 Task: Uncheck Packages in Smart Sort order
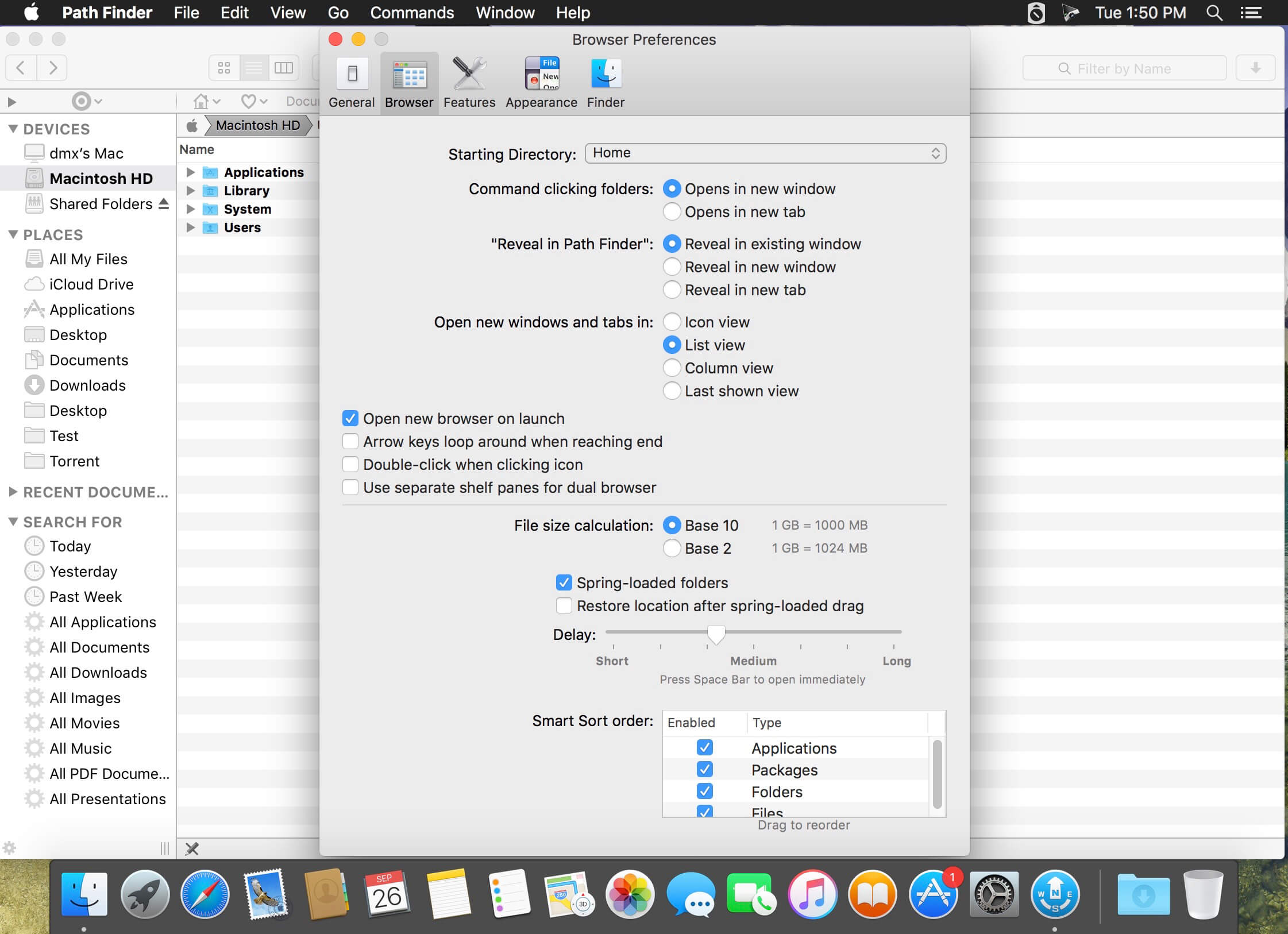click(x=704, y=769)
